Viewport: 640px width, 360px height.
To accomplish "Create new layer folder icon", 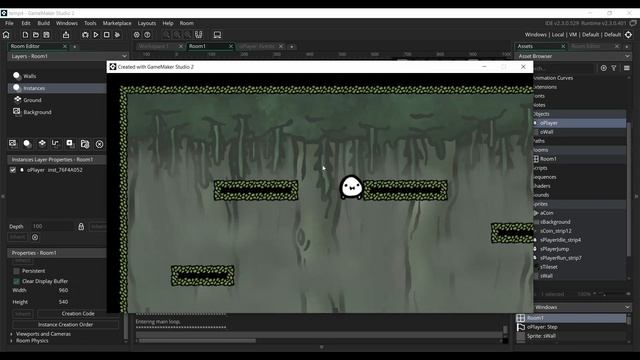I will 84,144.
